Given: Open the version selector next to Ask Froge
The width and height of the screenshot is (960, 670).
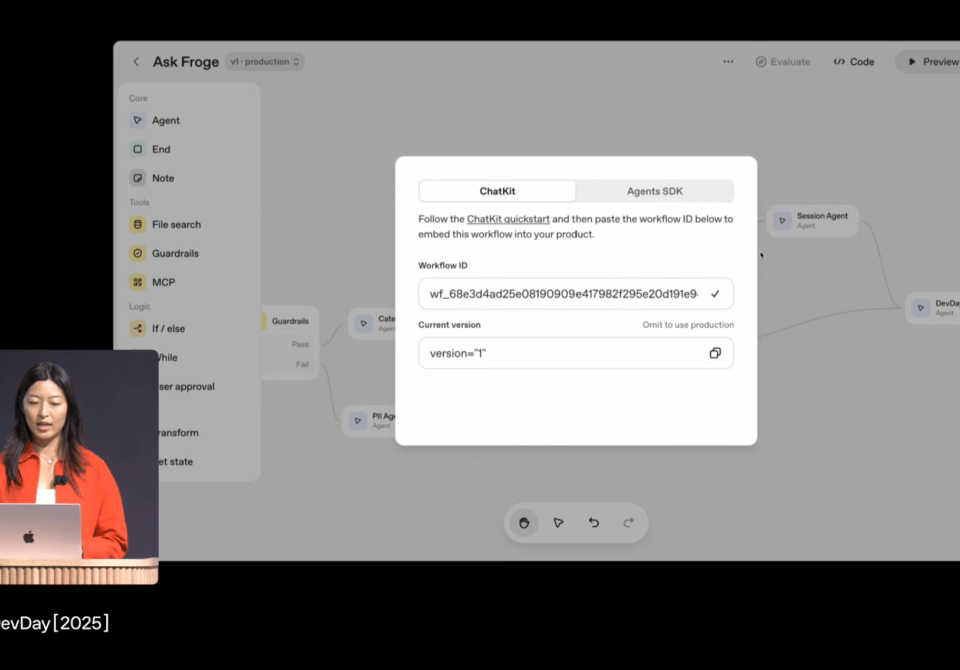Looking at the screenshot, I should click(x=263, y=61).
